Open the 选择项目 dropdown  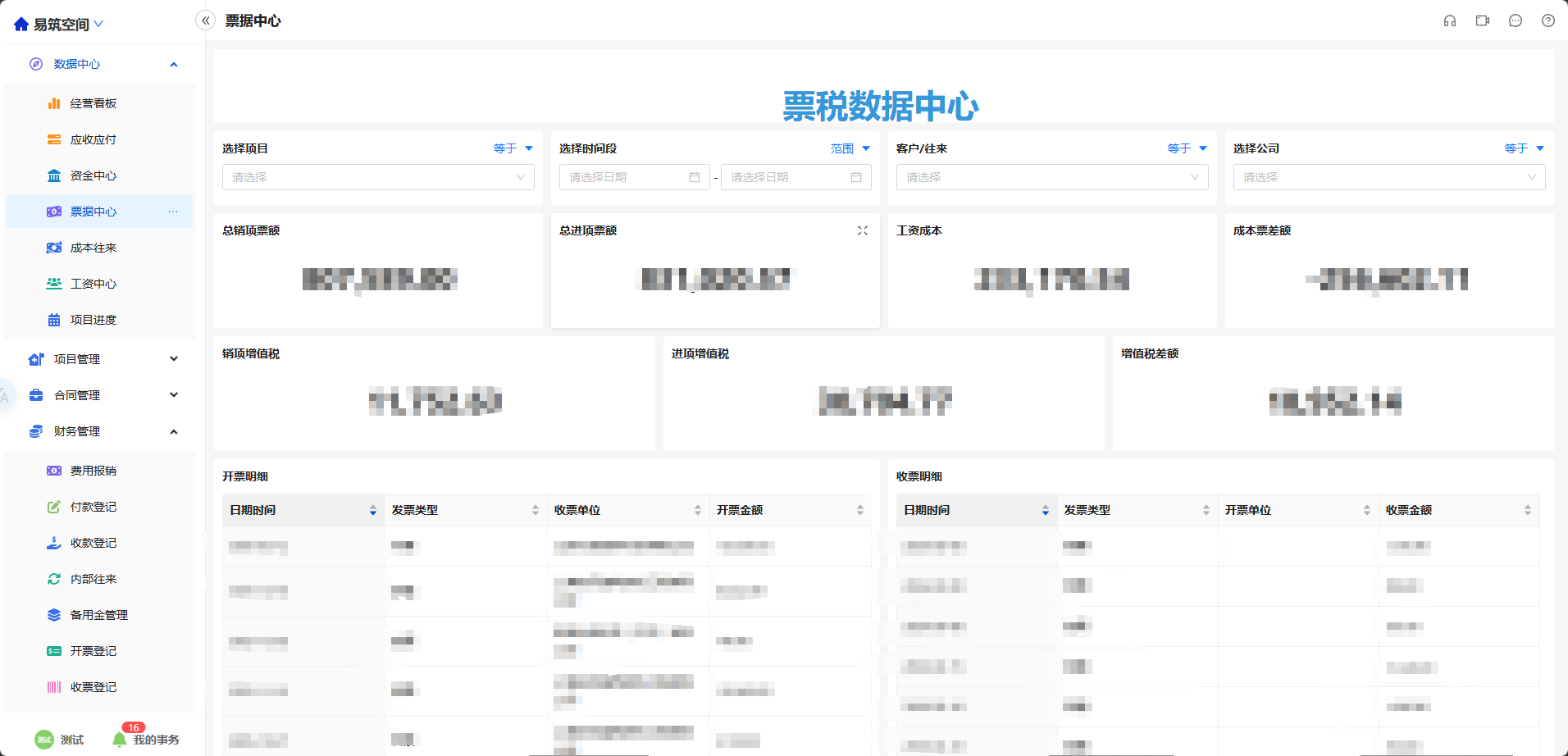pos(378,177)
